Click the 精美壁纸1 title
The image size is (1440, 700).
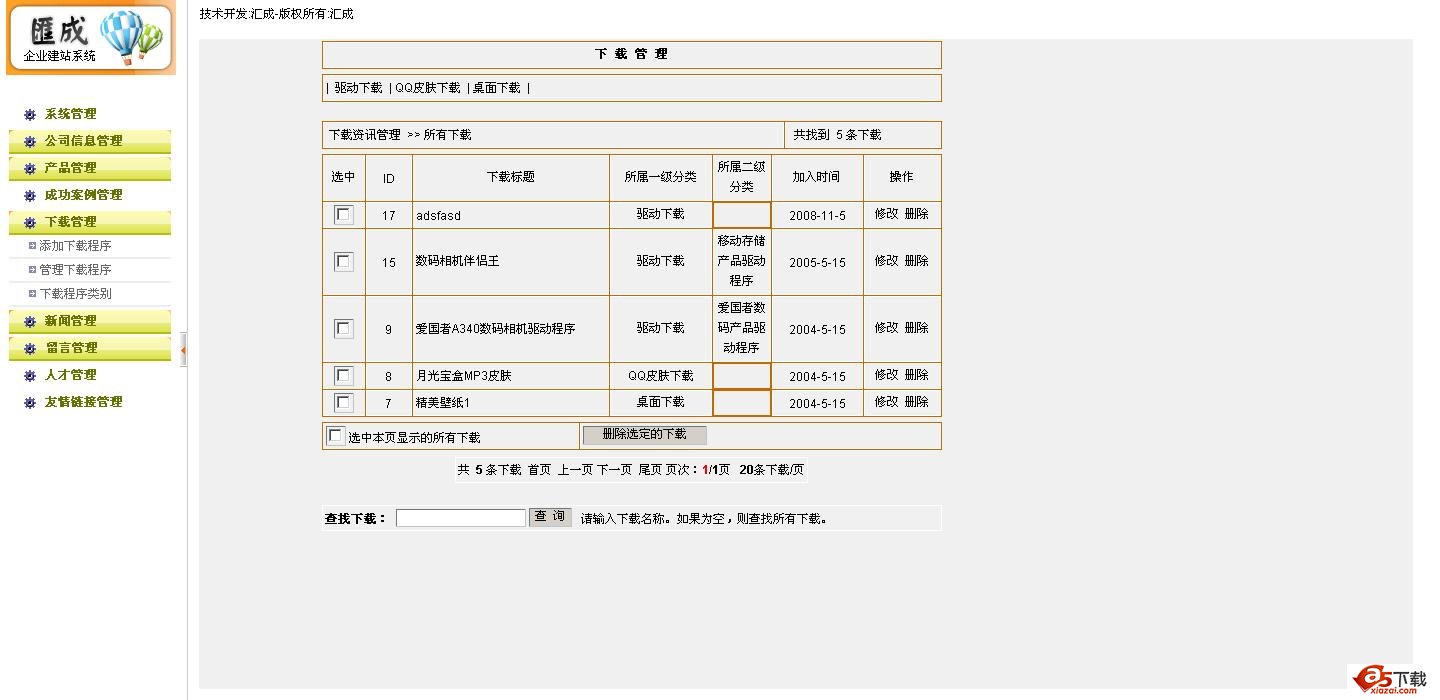(x=442, y=403)
